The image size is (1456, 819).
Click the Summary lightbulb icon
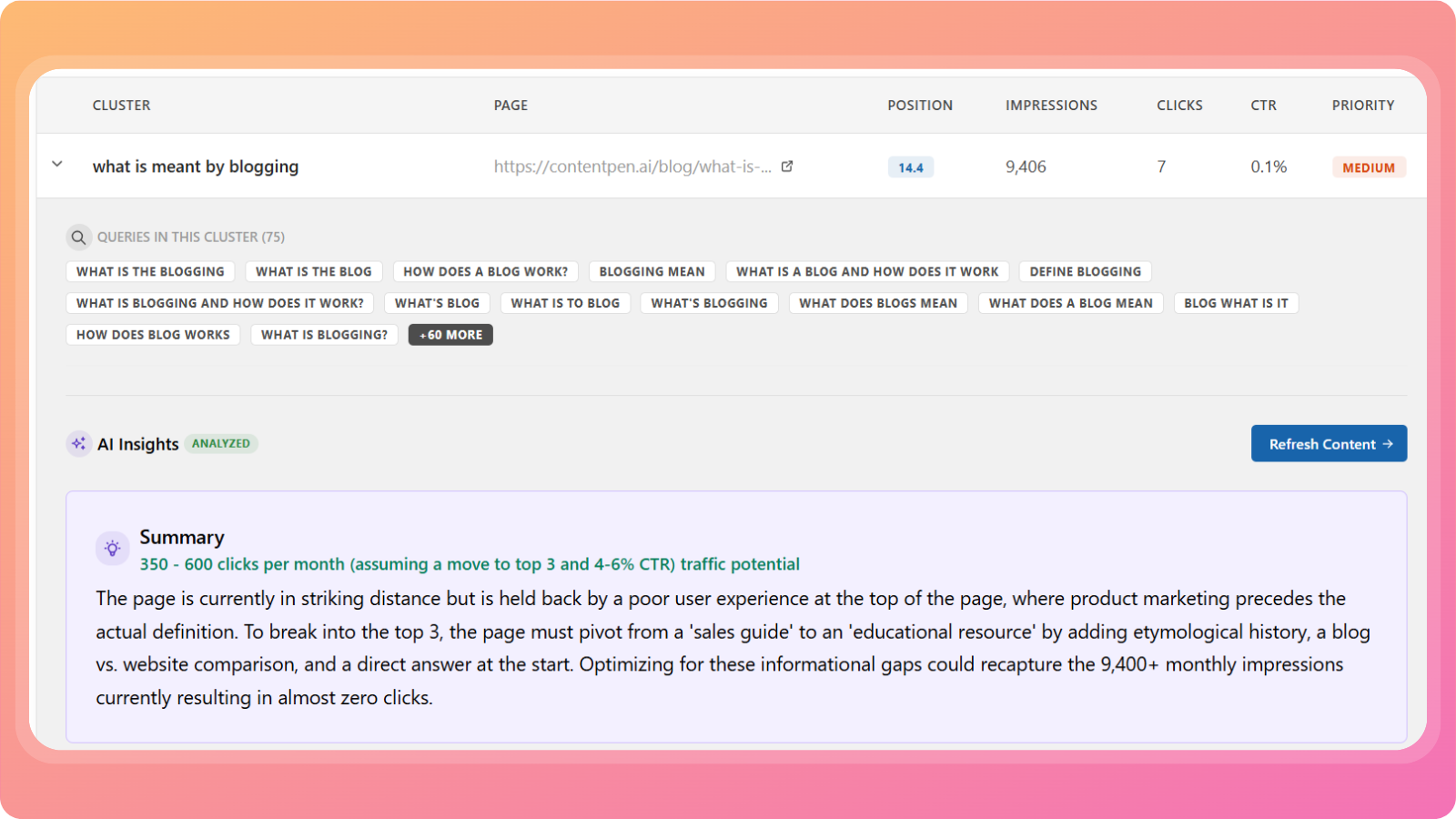(112, 549)
